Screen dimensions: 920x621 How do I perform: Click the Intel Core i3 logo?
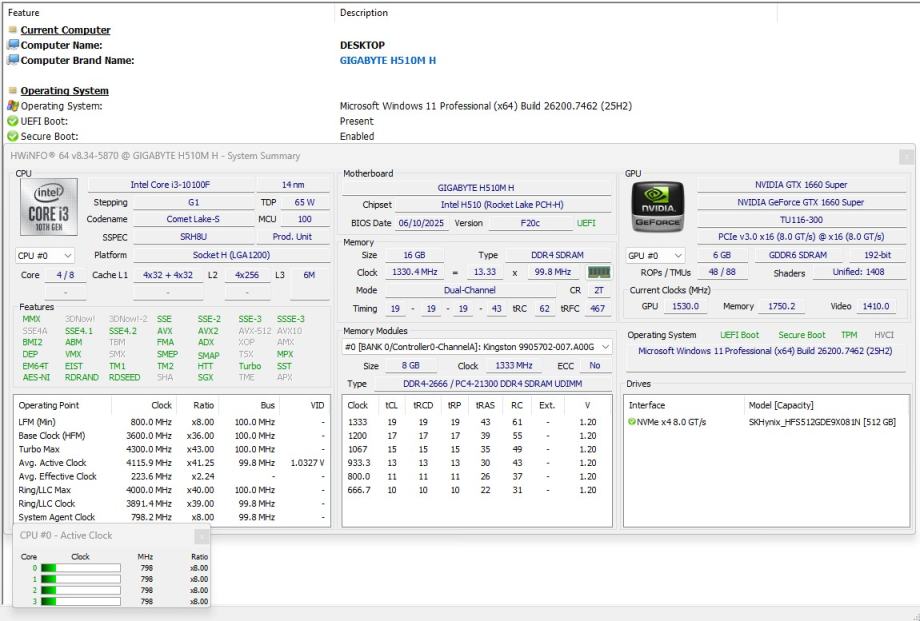point(49,207)
